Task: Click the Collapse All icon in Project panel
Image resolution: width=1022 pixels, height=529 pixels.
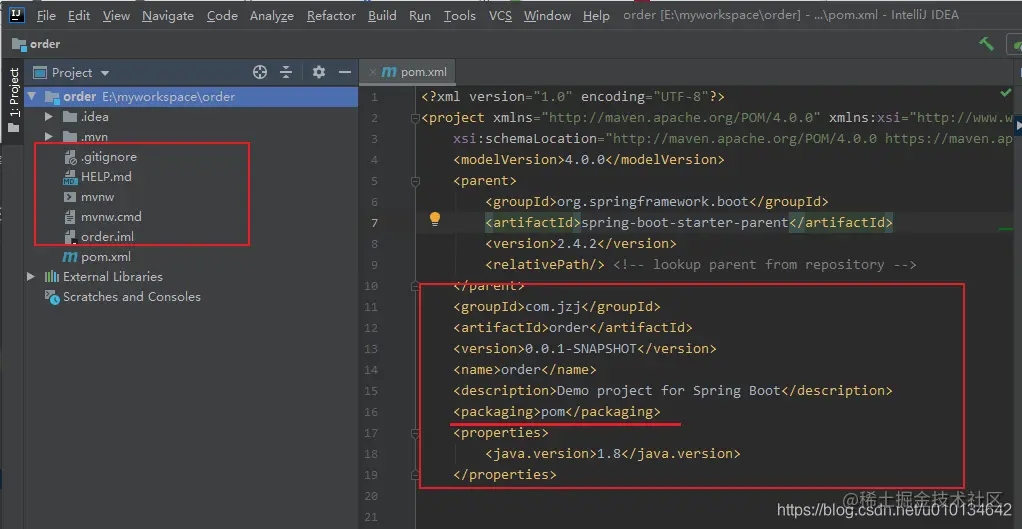Action: click(285, 72)
